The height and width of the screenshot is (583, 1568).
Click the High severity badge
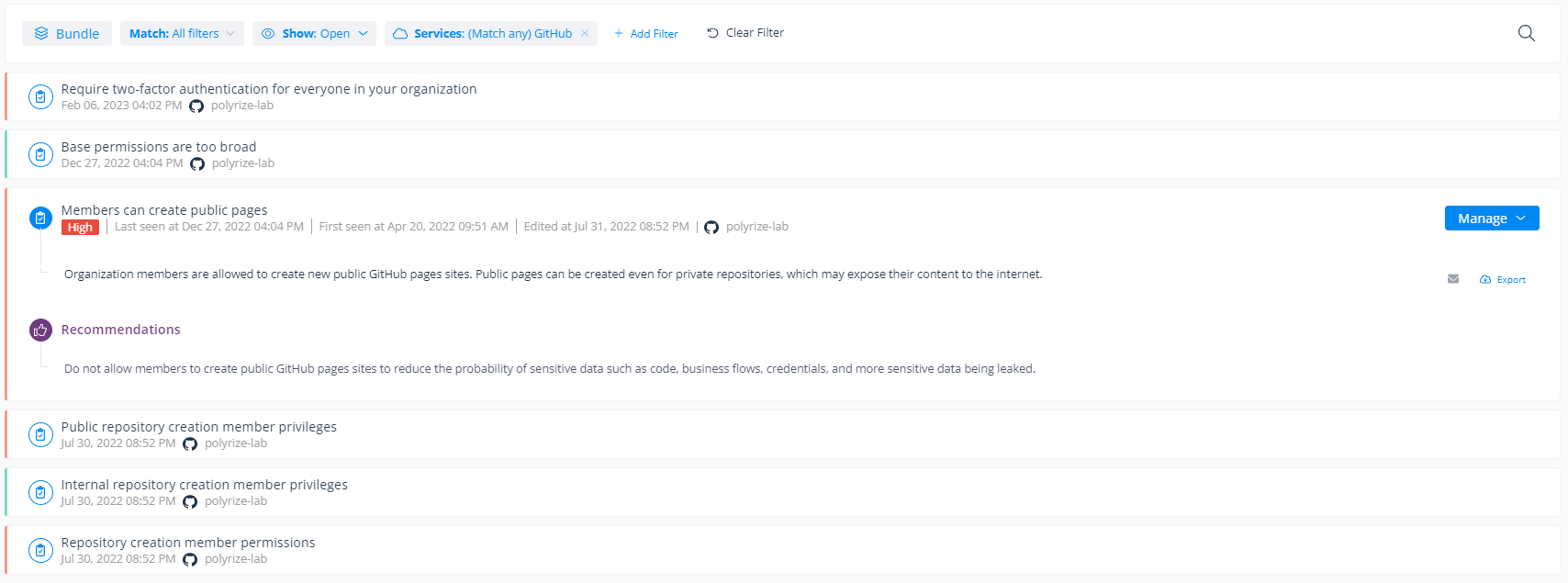point(80,228)
